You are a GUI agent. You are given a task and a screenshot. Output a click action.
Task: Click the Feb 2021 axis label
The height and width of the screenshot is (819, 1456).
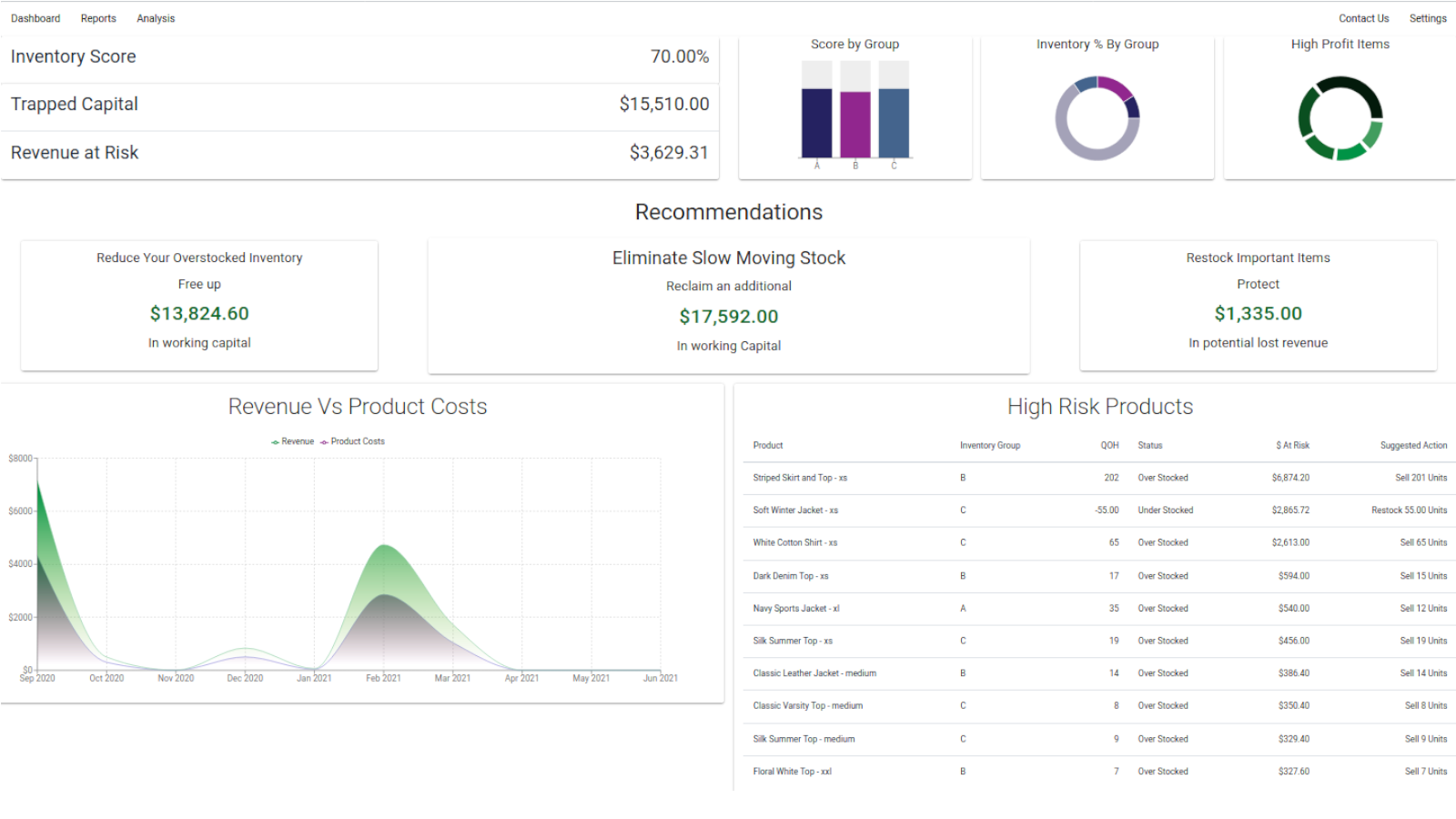[383, 678]
